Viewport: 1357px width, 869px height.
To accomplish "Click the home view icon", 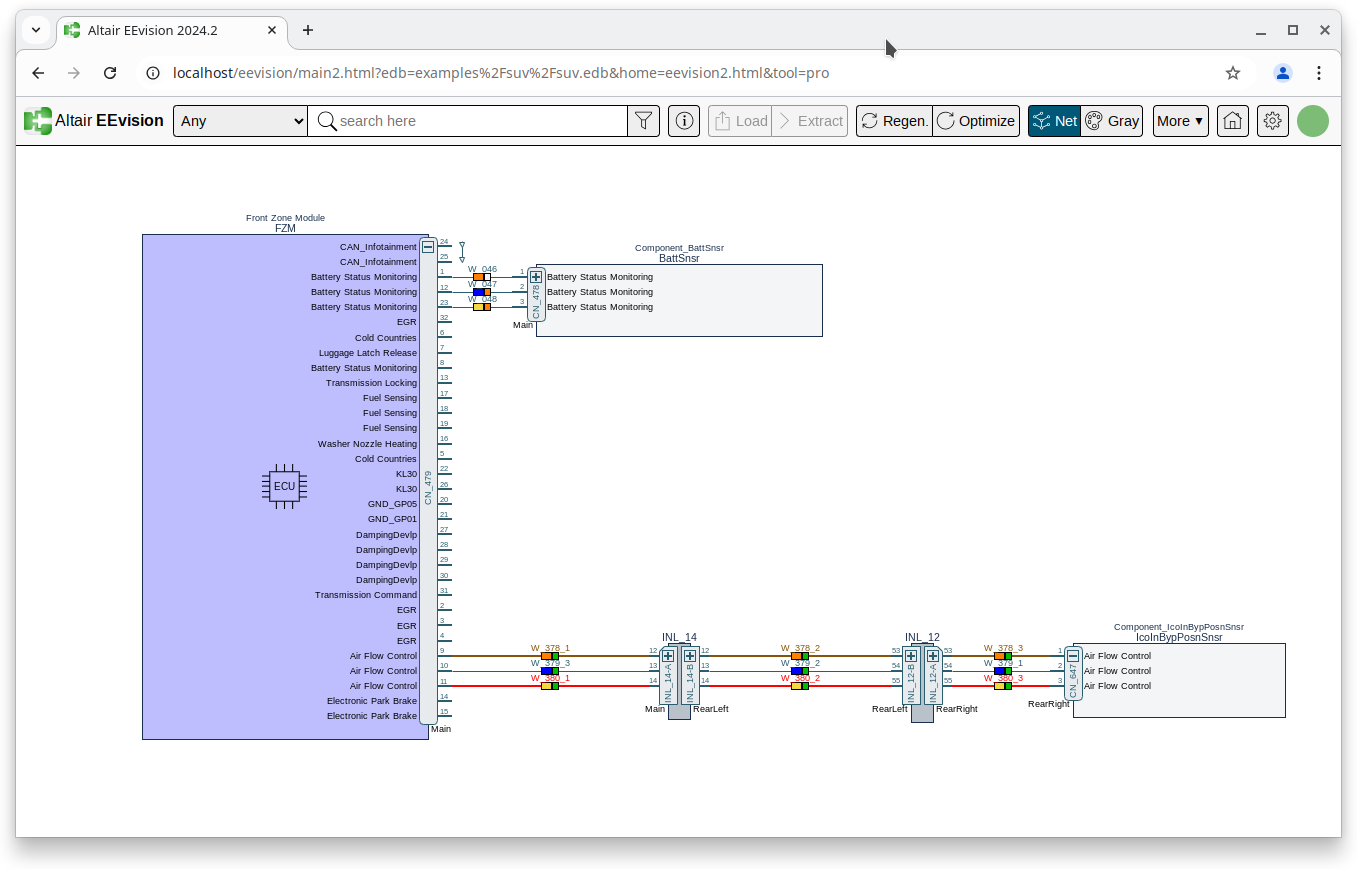I will click(x=1232, y=121).
